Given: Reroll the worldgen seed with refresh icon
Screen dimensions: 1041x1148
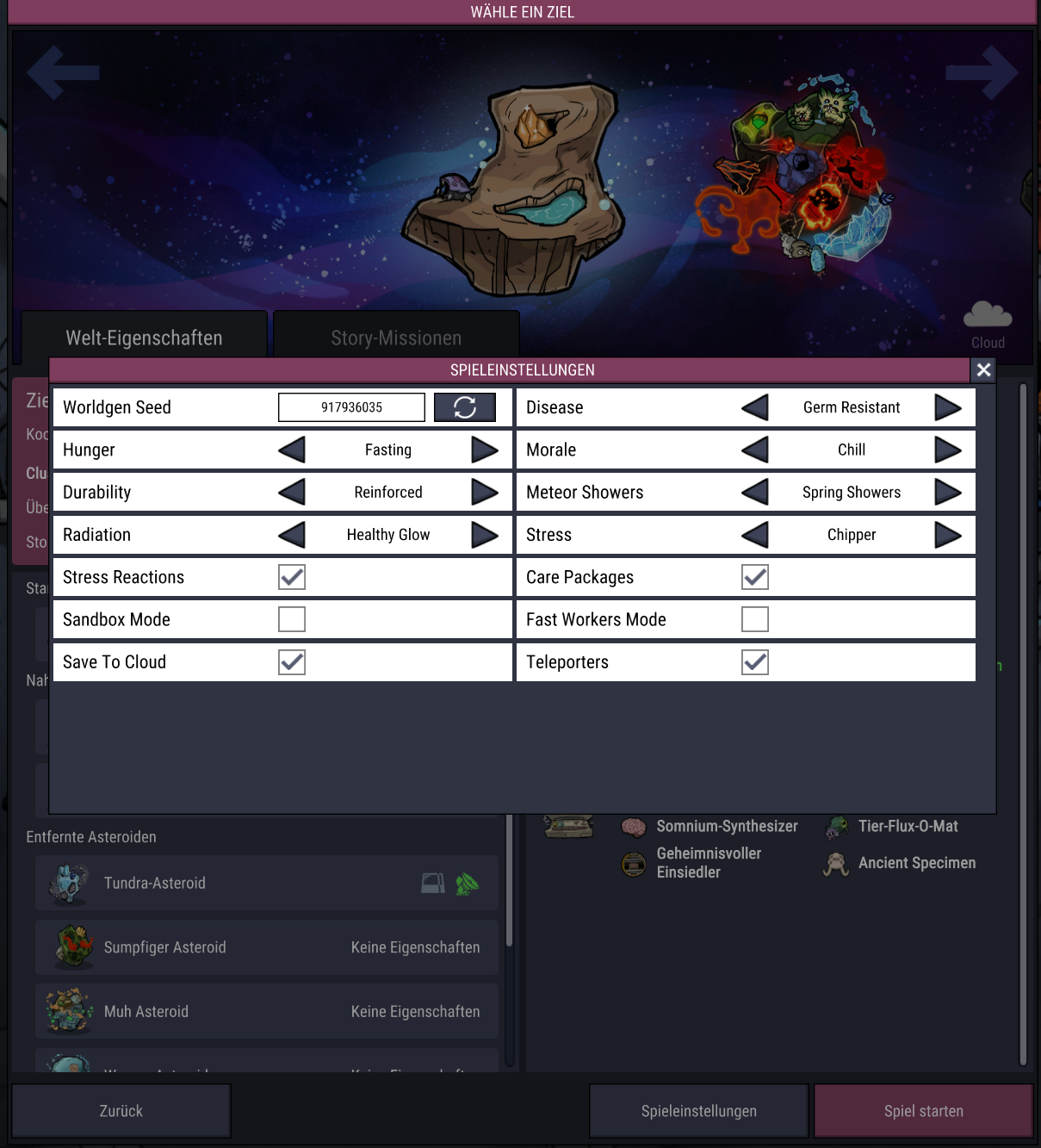Looking at the screenshot, I should pyautogui.click(x=465, y=407).
